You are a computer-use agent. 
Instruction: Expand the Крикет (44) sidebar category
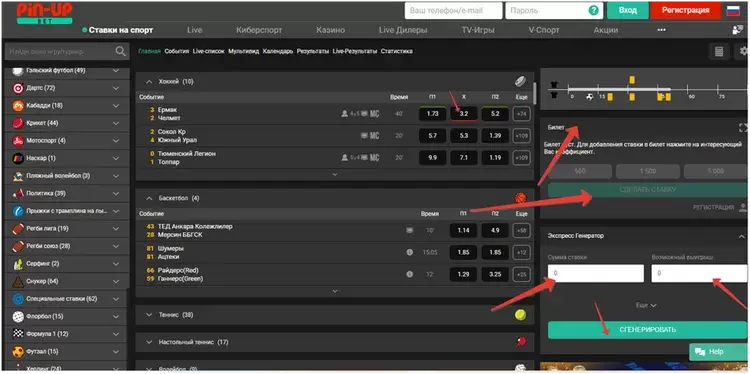pyautogui.click(x=116, y=123)
